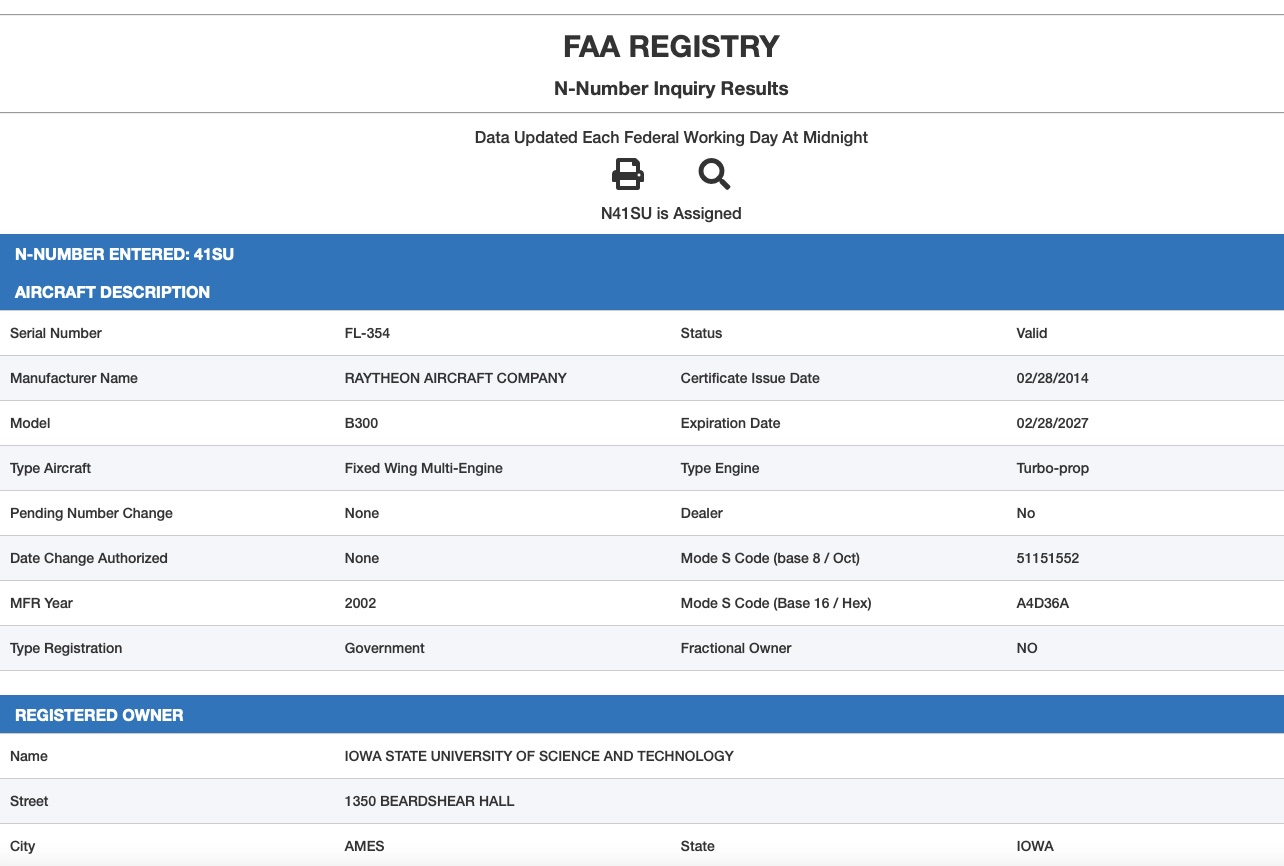Click the printer icon to print results
Screen dimensions: 1284x866
628,175
